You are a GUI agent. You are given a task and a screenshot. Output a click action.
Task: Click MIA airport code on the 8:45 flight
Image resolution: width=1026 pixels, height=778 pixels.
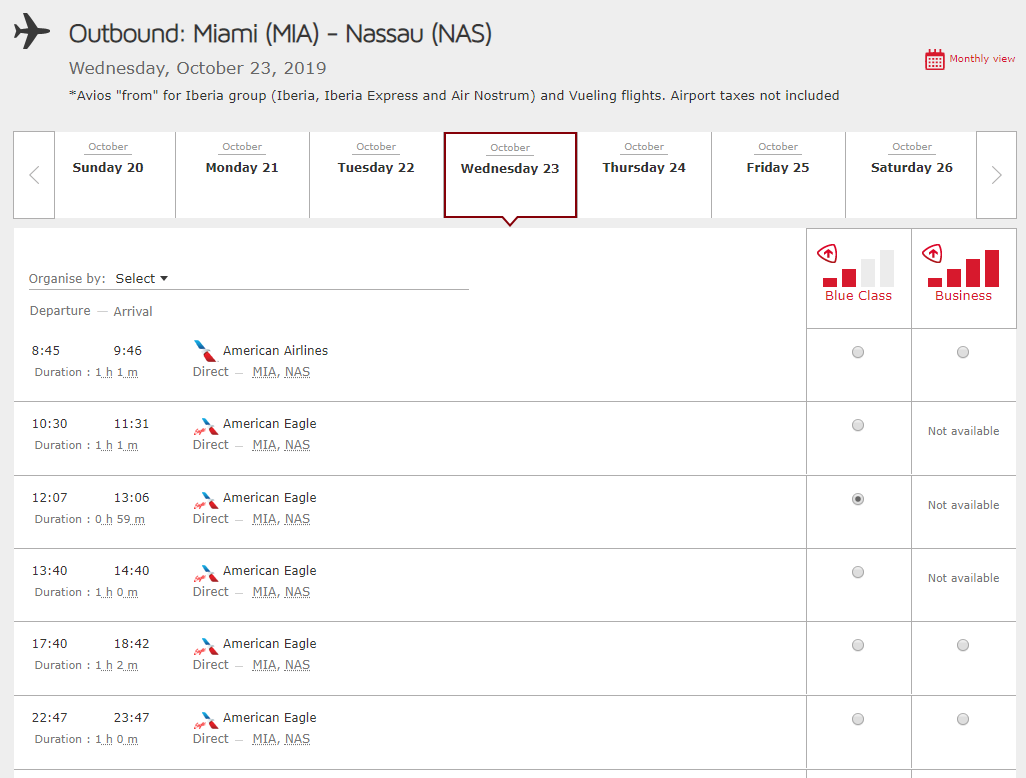tap(265, 372)
